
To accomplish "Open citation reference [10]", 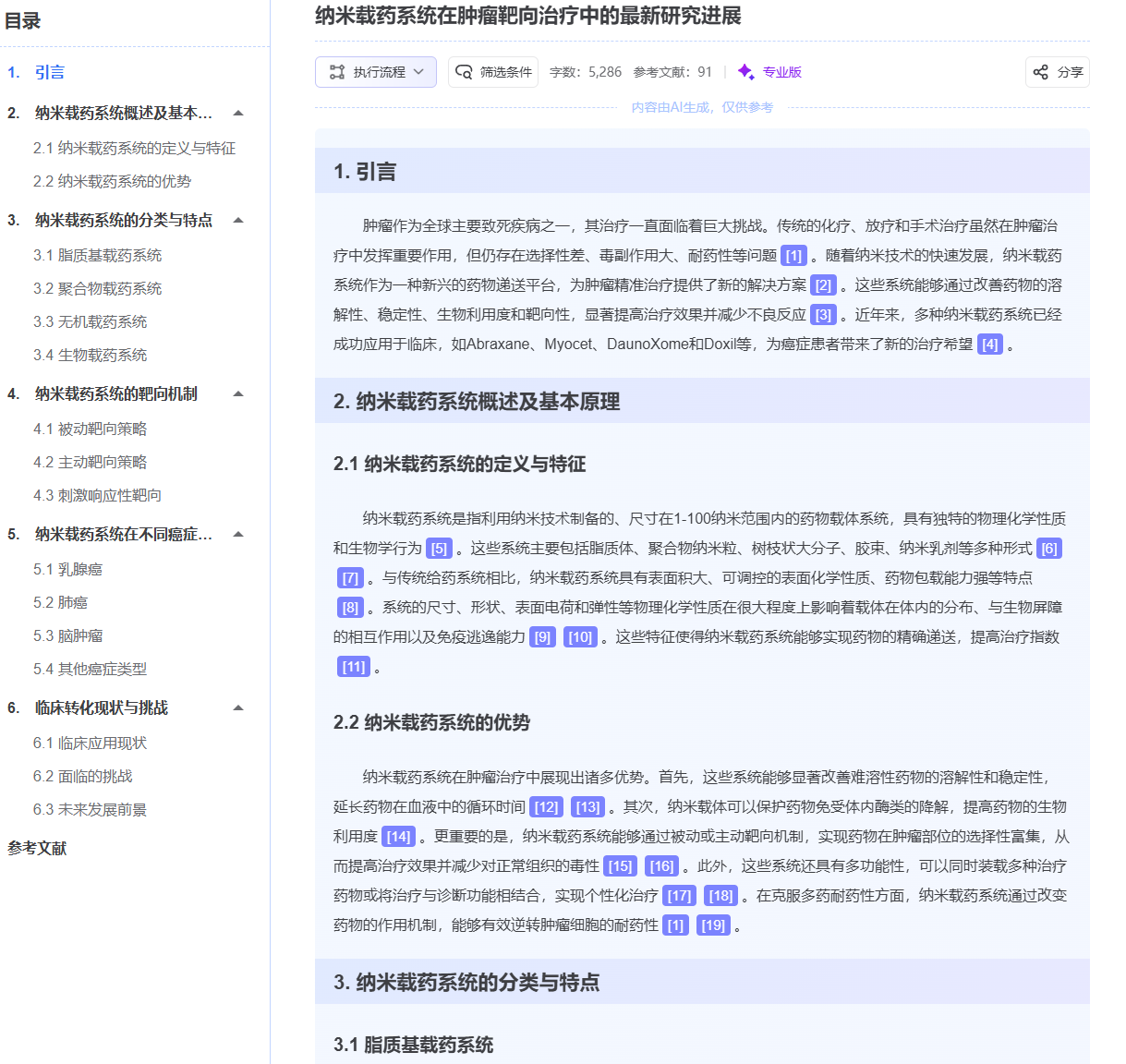I will tap(580, 637).
